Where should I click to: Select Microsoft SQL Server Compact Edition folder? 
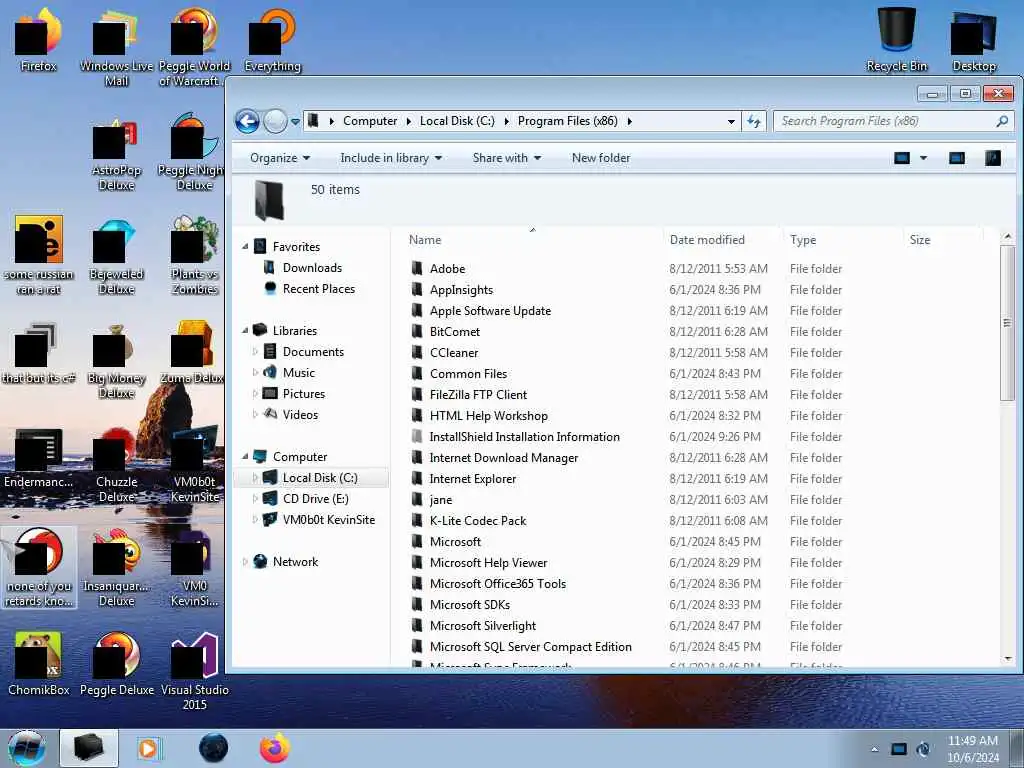point(530,647)
